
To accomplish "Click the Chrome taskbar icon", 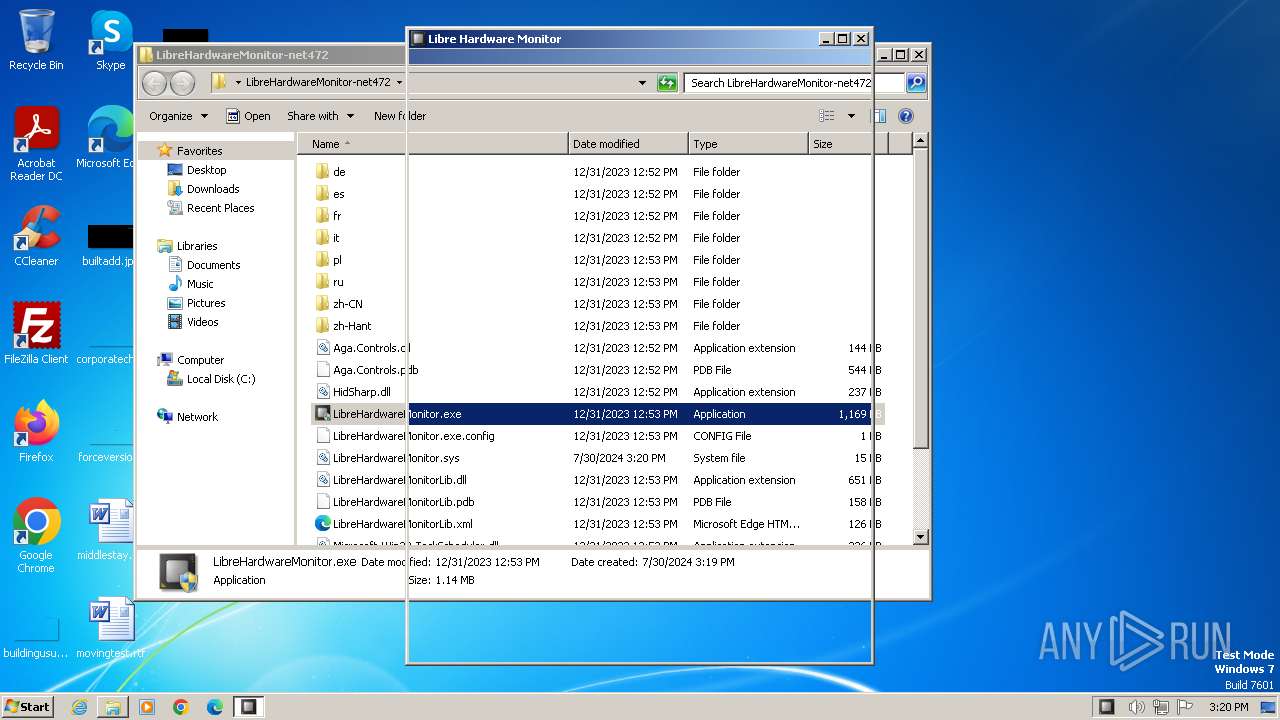I will click(x=181, y=707).
